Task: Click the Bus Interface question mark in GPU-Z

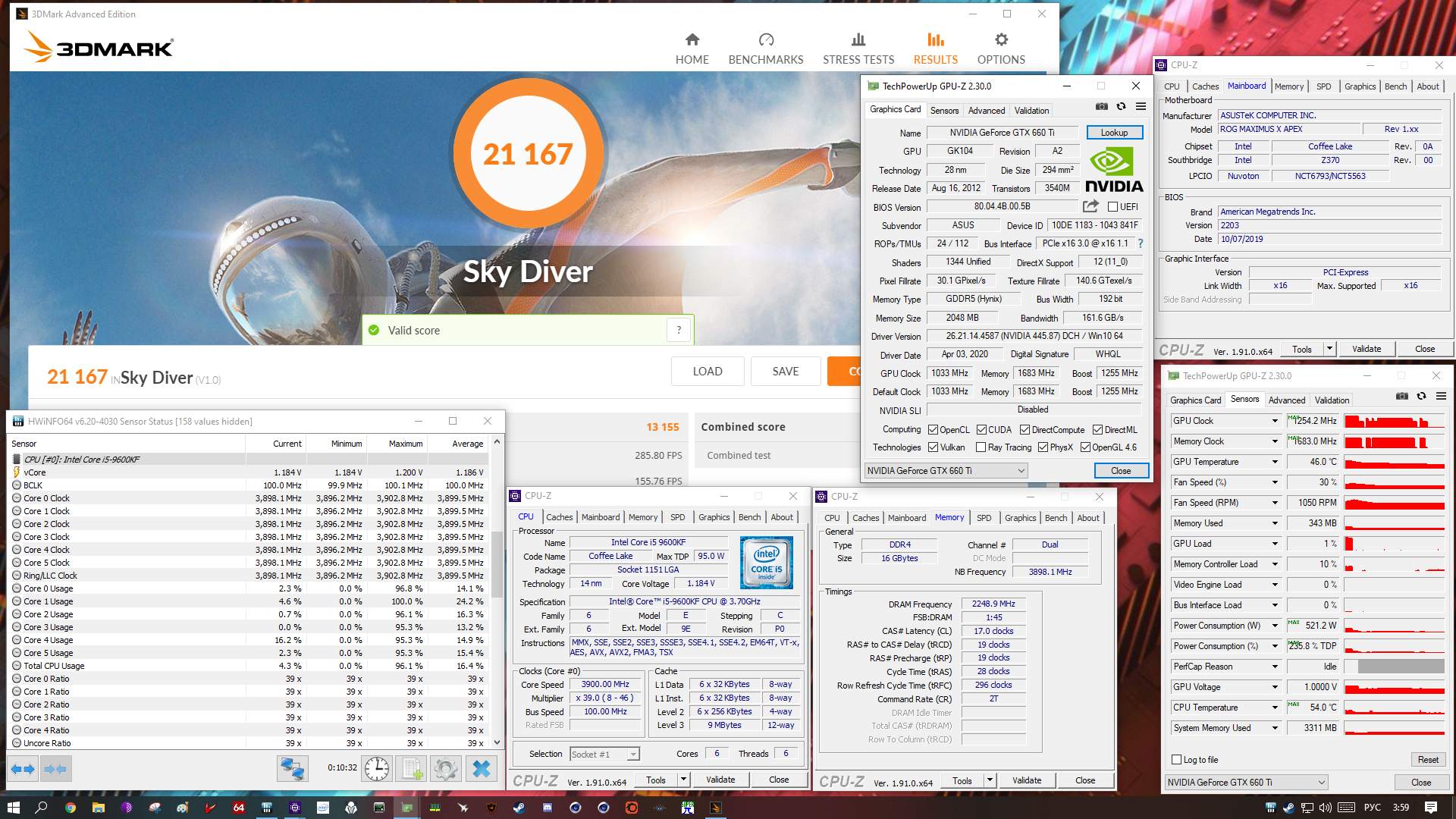Action: (x=1141, y=243)
